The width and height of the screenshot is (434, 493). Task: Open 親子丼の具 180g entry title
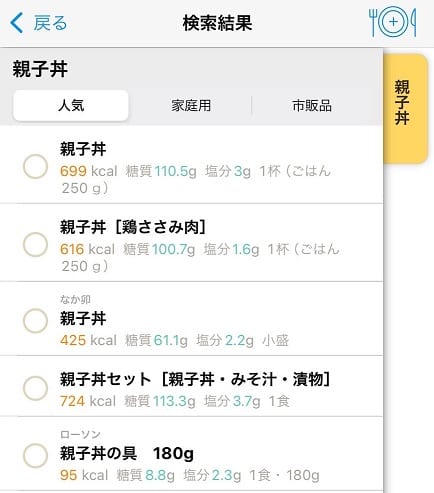(x=127, y=453)
